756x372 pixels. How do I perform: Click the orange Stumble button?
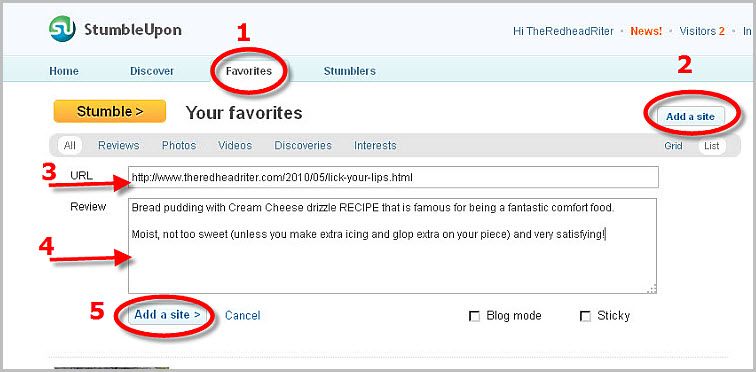[110, 111]
